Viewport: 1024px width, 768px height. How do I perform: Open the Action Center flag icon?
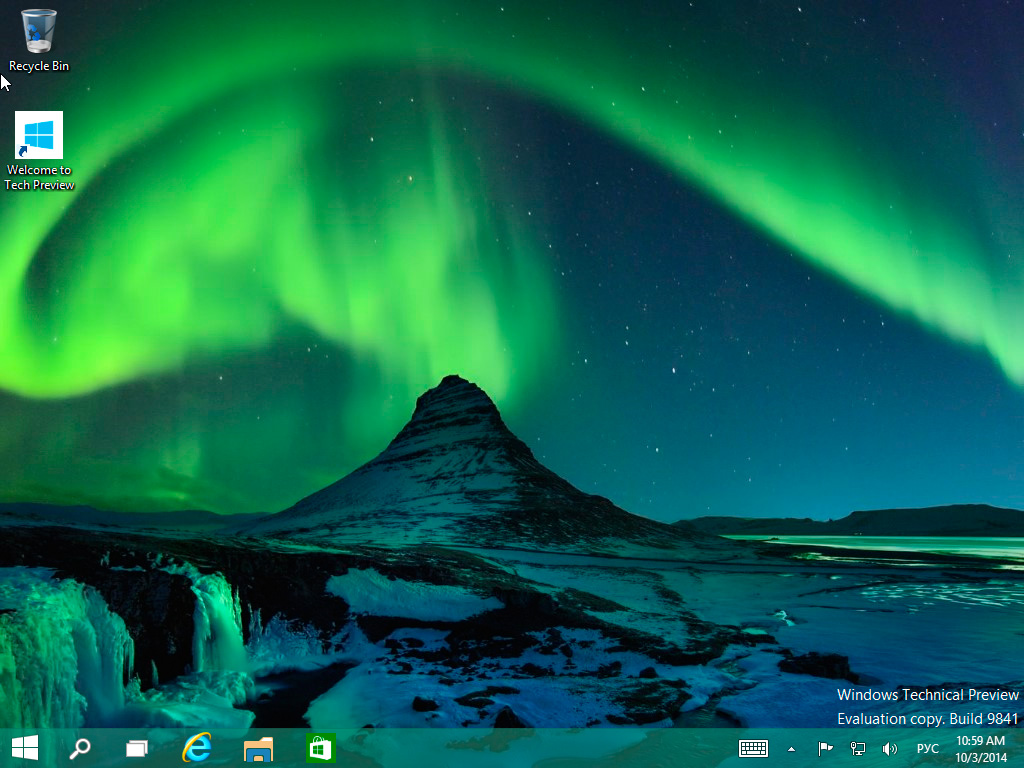[x=825, y=748]
